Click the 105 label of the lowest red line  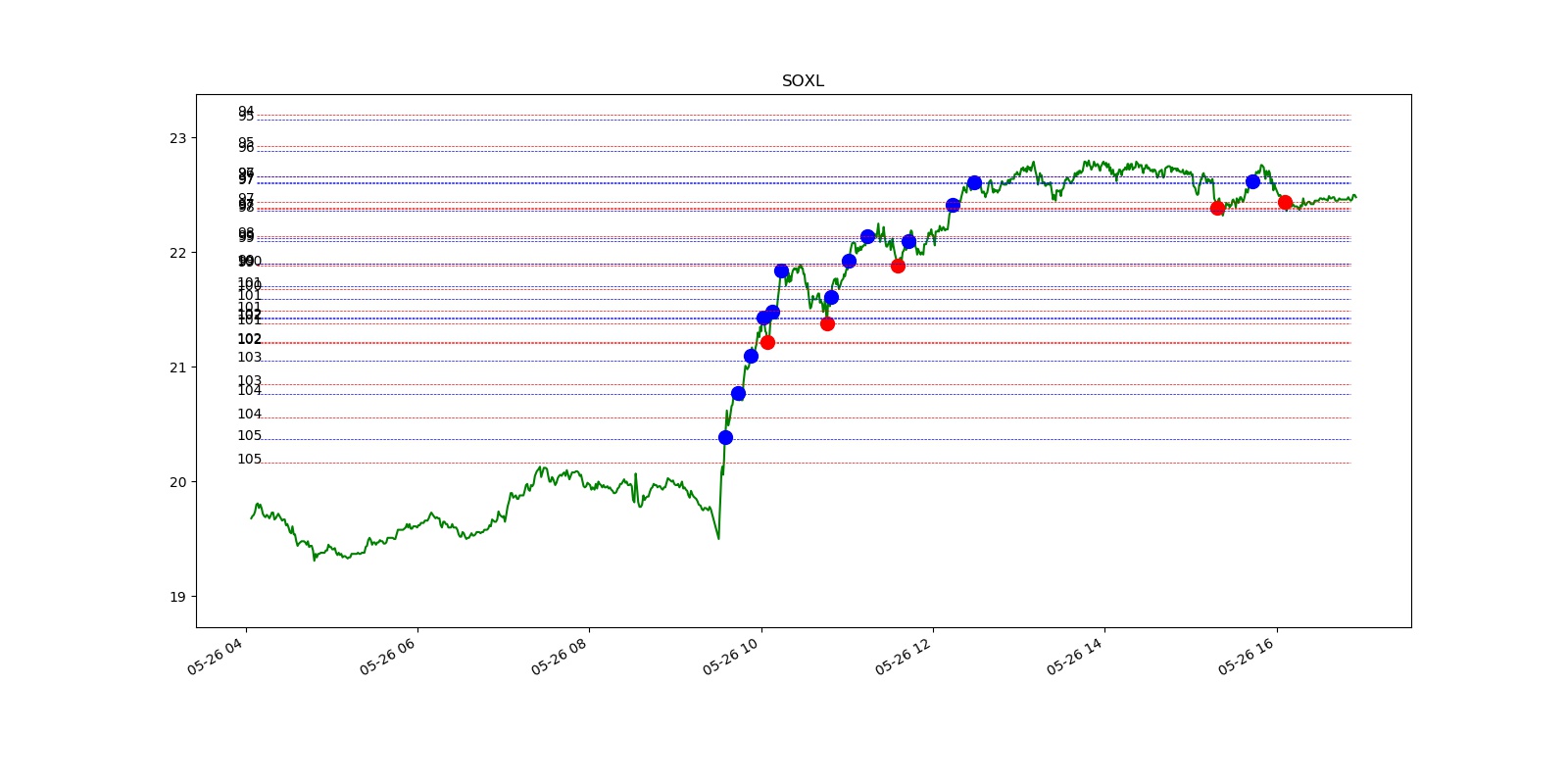coord(250,460)
